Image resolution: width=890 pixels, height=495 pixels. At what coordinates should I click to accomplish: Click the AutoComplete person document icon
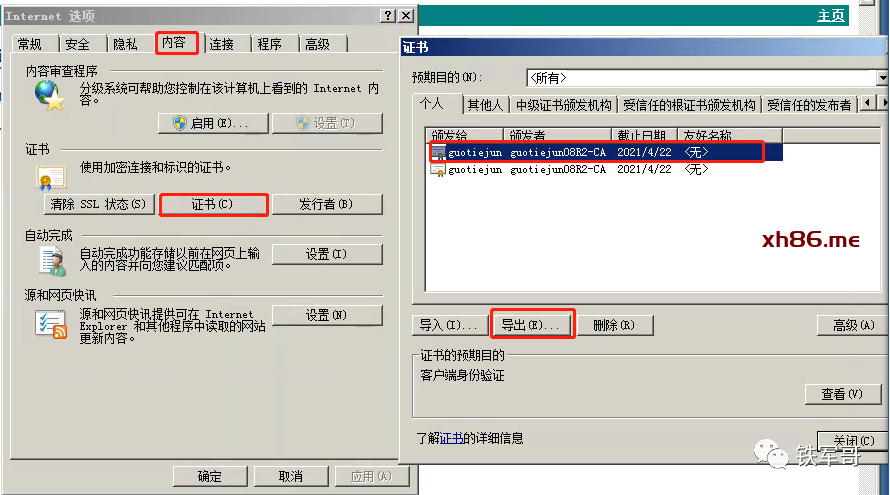tap(53, 262)
